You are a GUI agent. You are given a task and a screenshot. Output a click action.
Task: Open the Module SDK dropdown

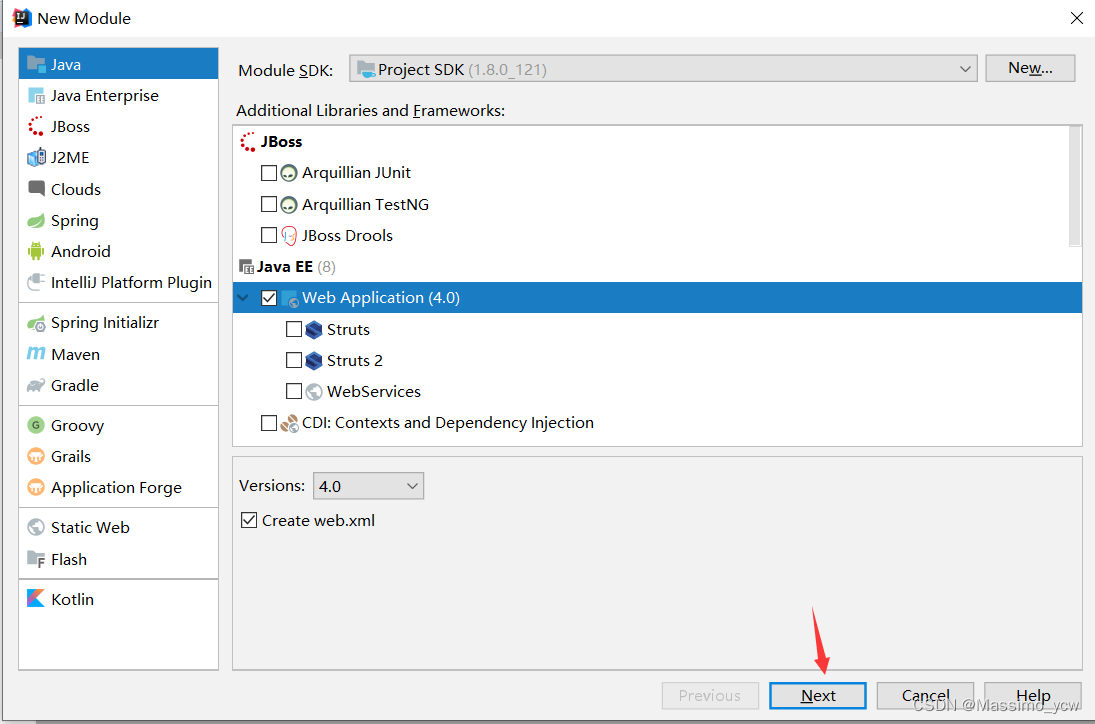click(663, 68)
